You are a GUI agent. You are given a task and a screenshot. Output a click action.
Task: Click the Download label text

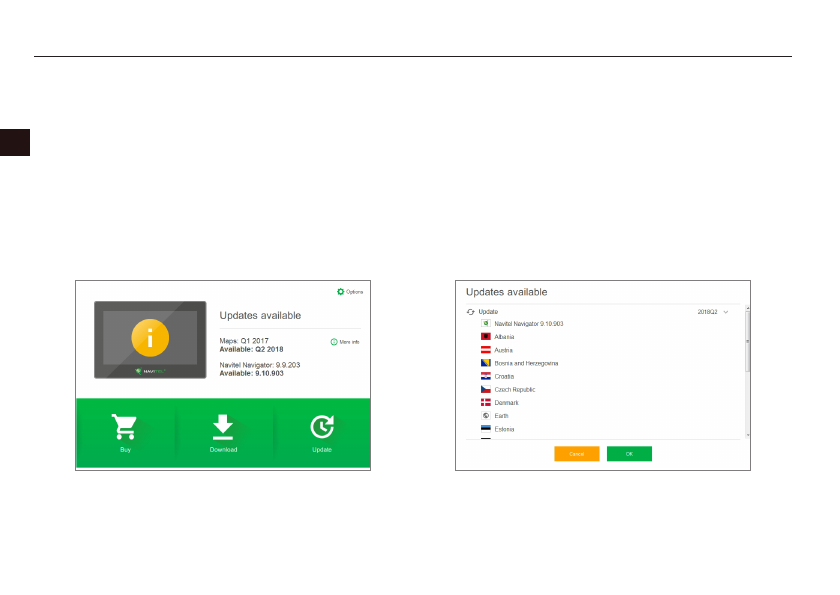[x=223, y=450]
